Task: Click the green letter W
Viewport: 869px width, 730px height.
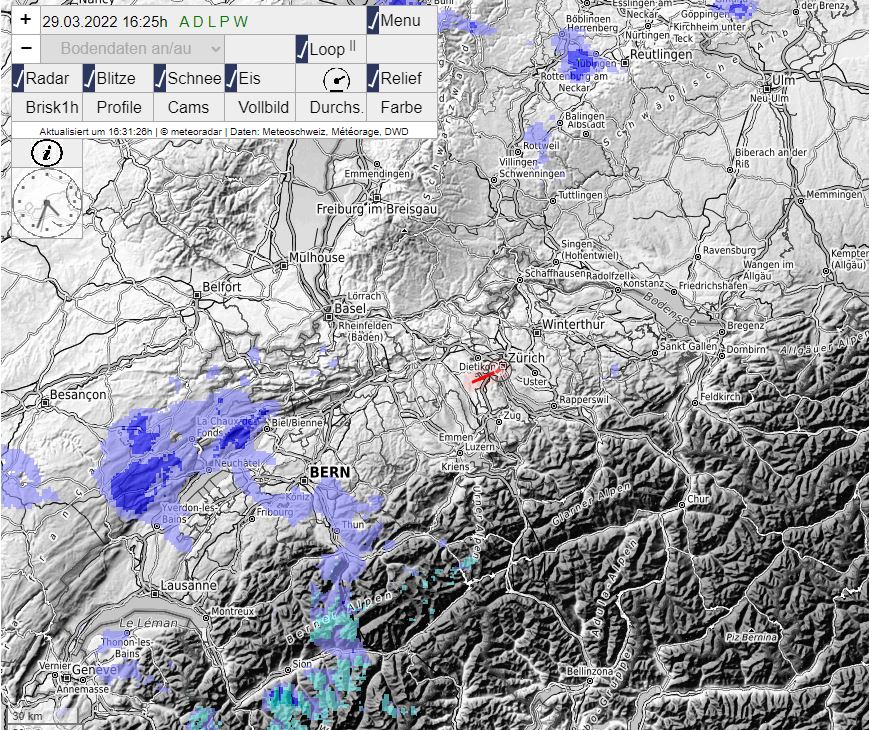Action: tap(240, 22)
